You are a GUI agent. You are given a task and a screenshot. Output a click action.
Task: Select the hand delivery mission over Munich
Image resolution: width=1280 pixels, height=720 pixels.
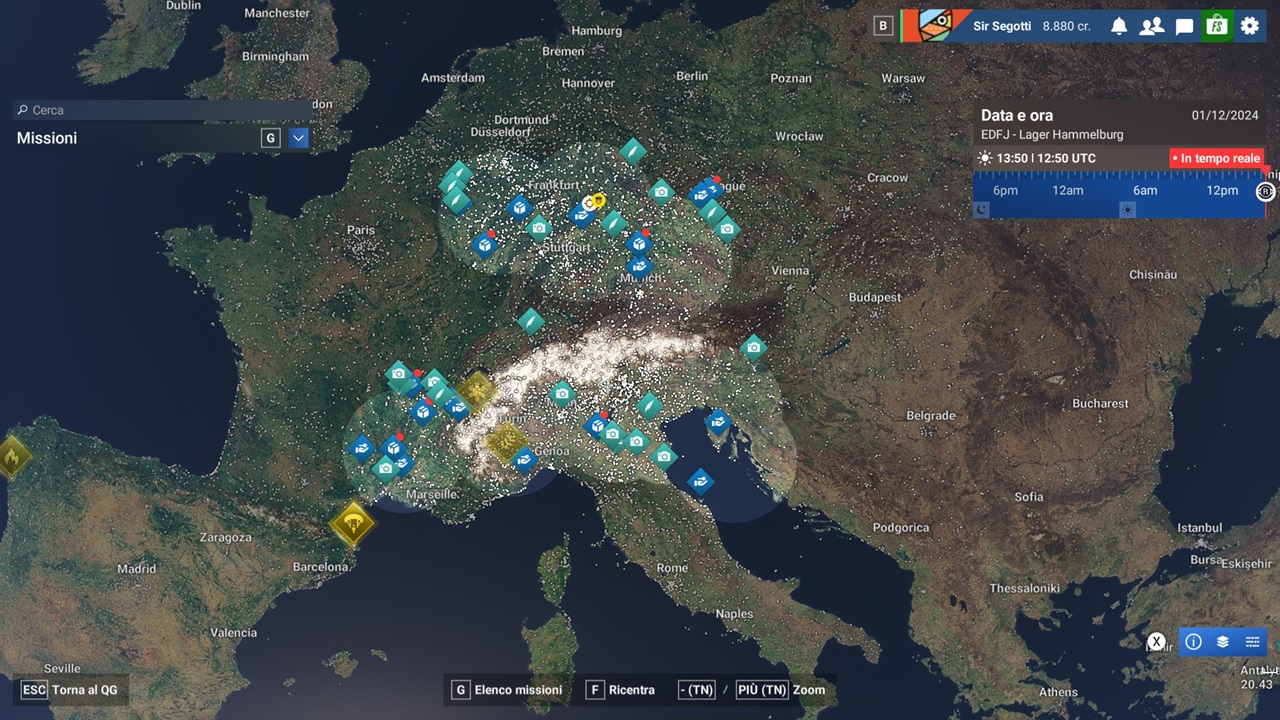pos(639,266)
